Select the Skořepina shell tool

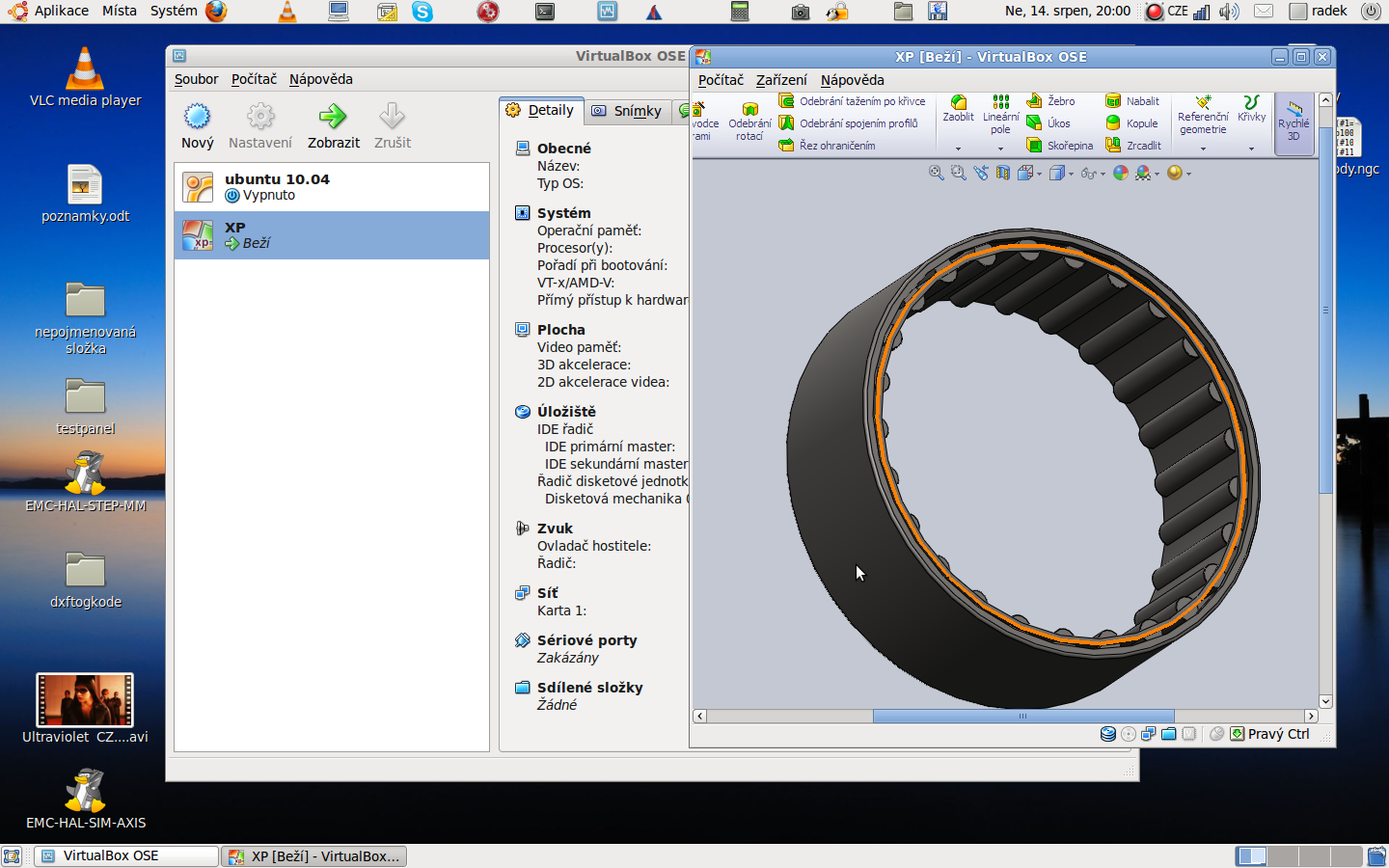coord(1059,146)
